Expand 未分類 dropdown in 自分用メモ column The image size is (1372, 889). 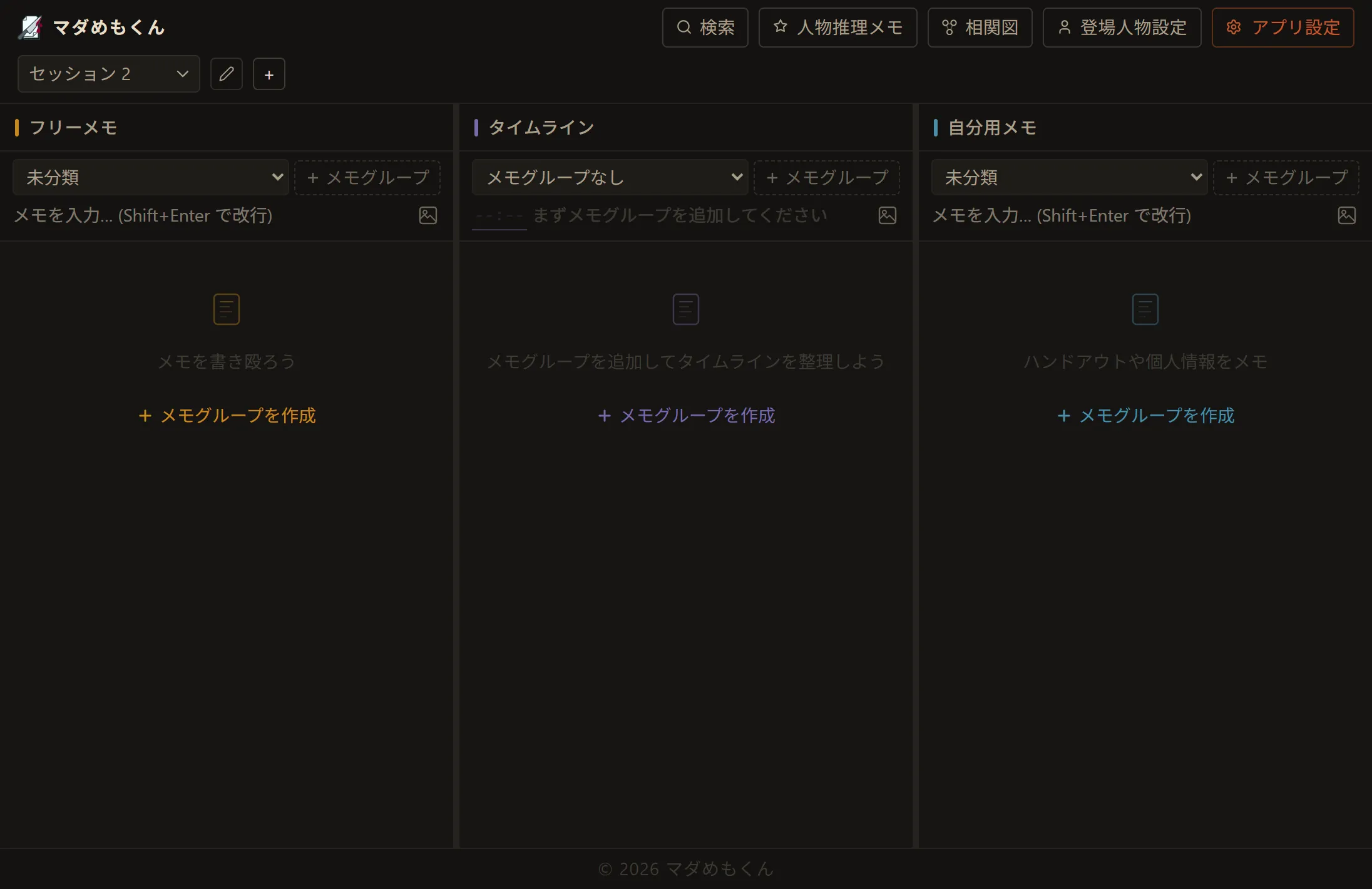tap(1070, 177)
